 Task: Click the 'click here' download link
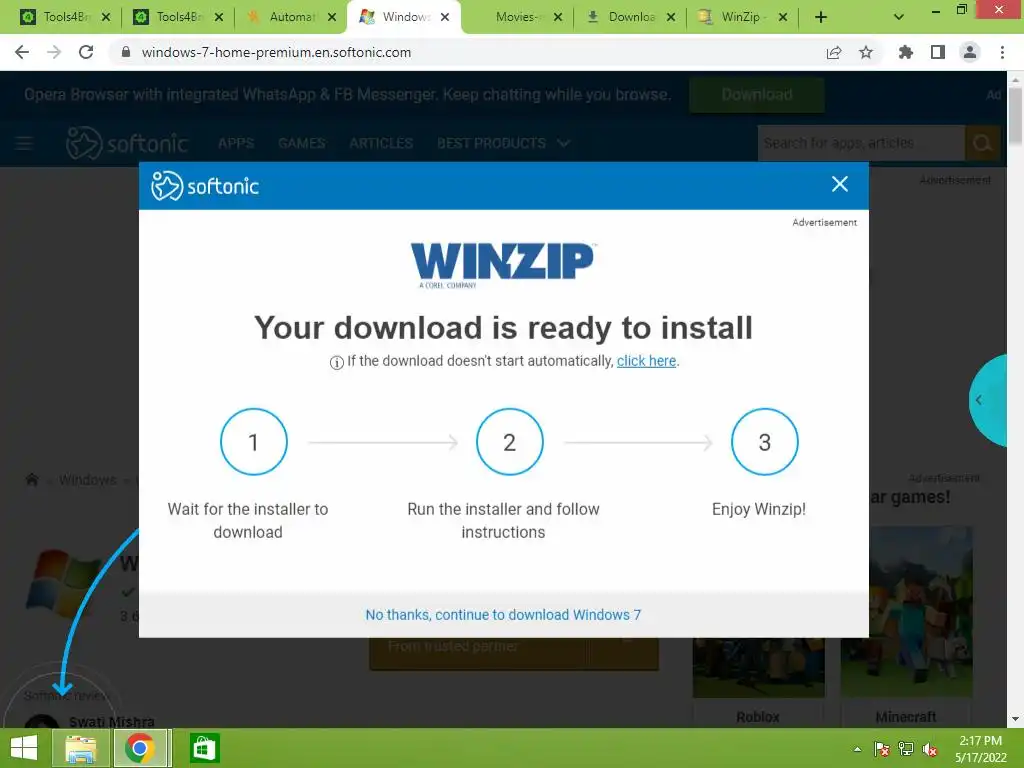pos(646,361)
